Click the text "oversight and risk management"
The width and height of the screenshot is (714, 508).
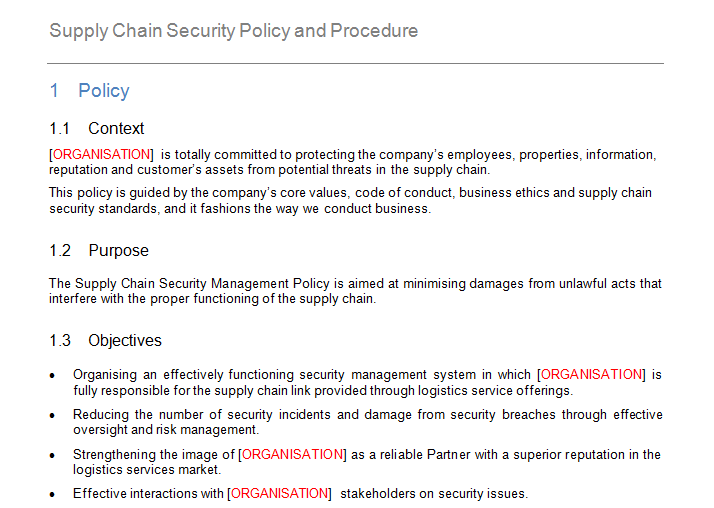(166, 430)
